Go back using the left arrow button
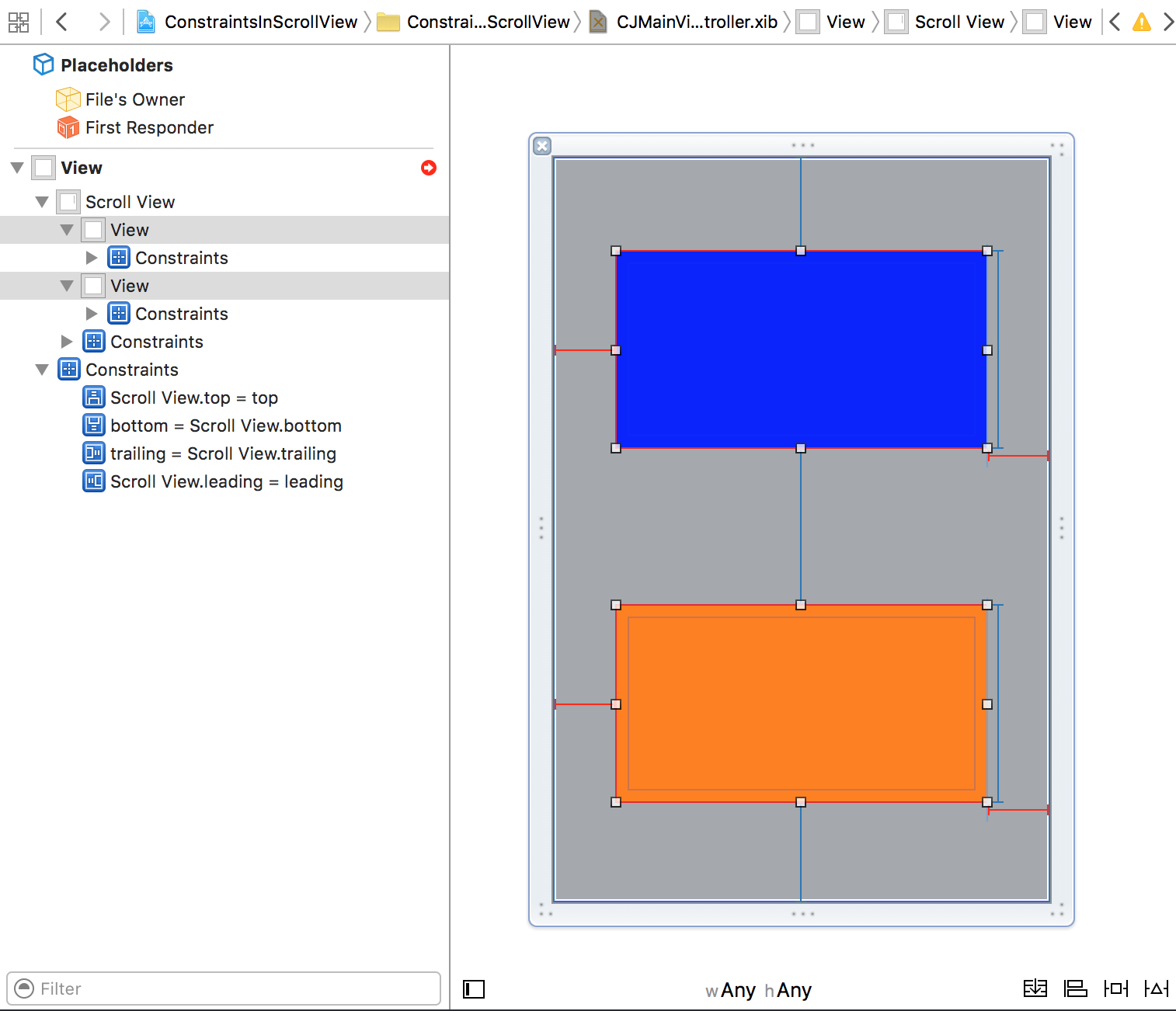The image size is (1176, 1011). pyautogui.click(x=62, y=22)
